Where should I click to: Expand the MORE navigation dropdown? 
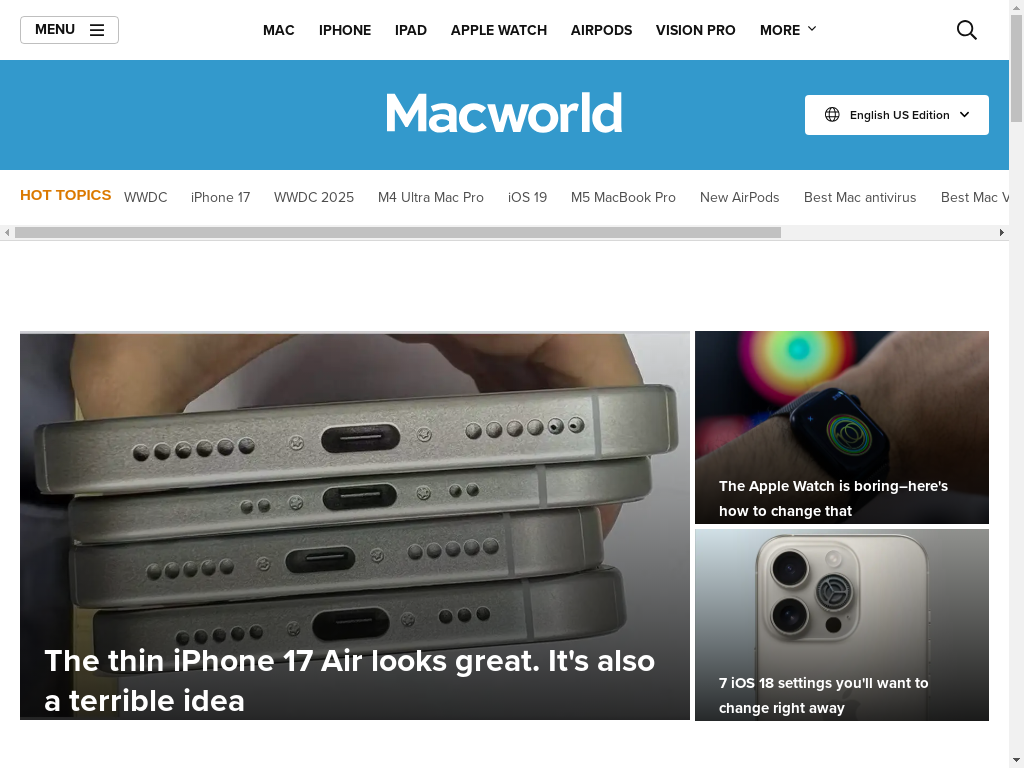pos(788,30)
